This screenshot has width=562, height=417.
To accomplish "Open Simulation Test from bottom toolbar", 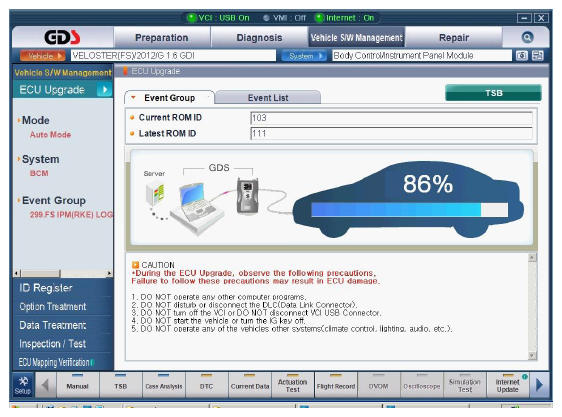I will 465,385.
